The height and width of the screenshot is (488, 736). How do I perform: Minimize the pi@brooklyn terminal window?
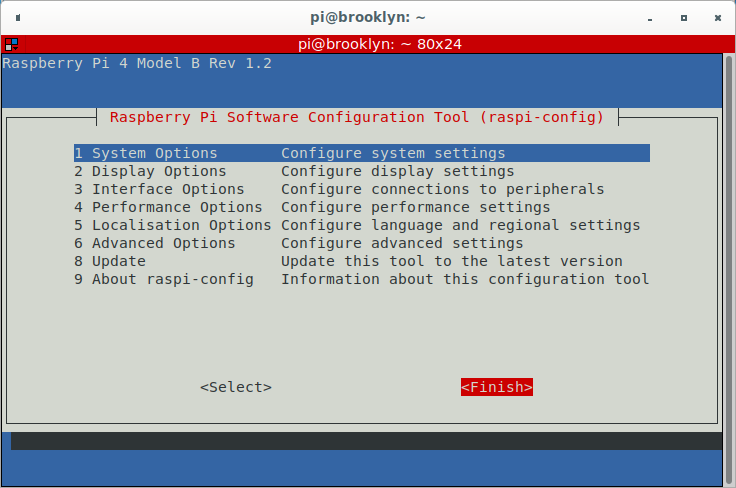(650, 18)
